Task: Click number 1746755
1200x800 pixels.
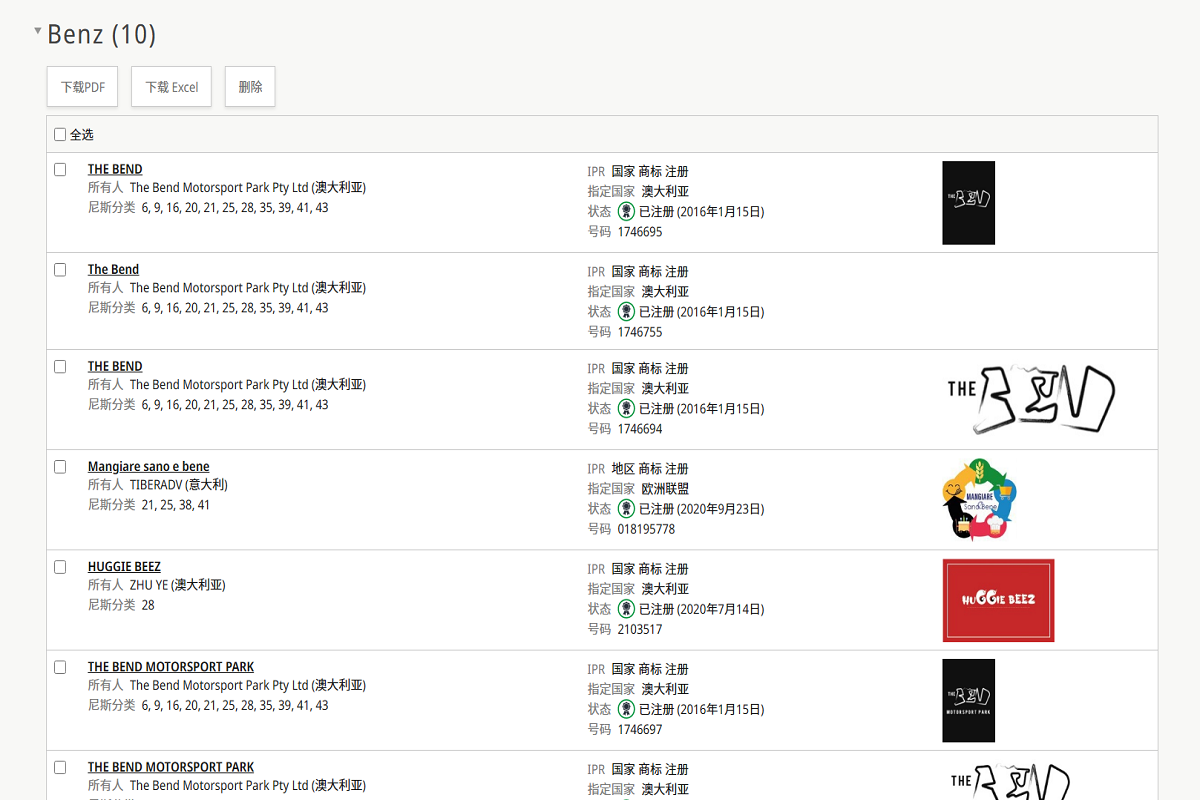Action: 640,332
